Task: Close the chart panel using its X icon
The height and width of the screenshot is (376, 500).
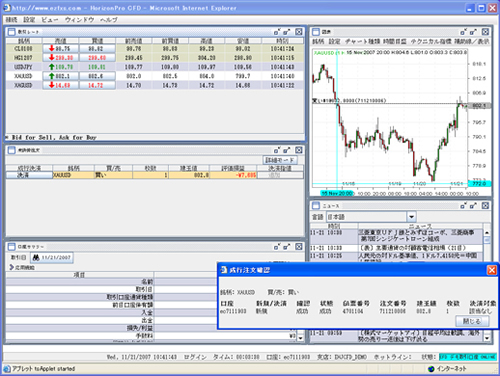Action: (x=485, y=32)
